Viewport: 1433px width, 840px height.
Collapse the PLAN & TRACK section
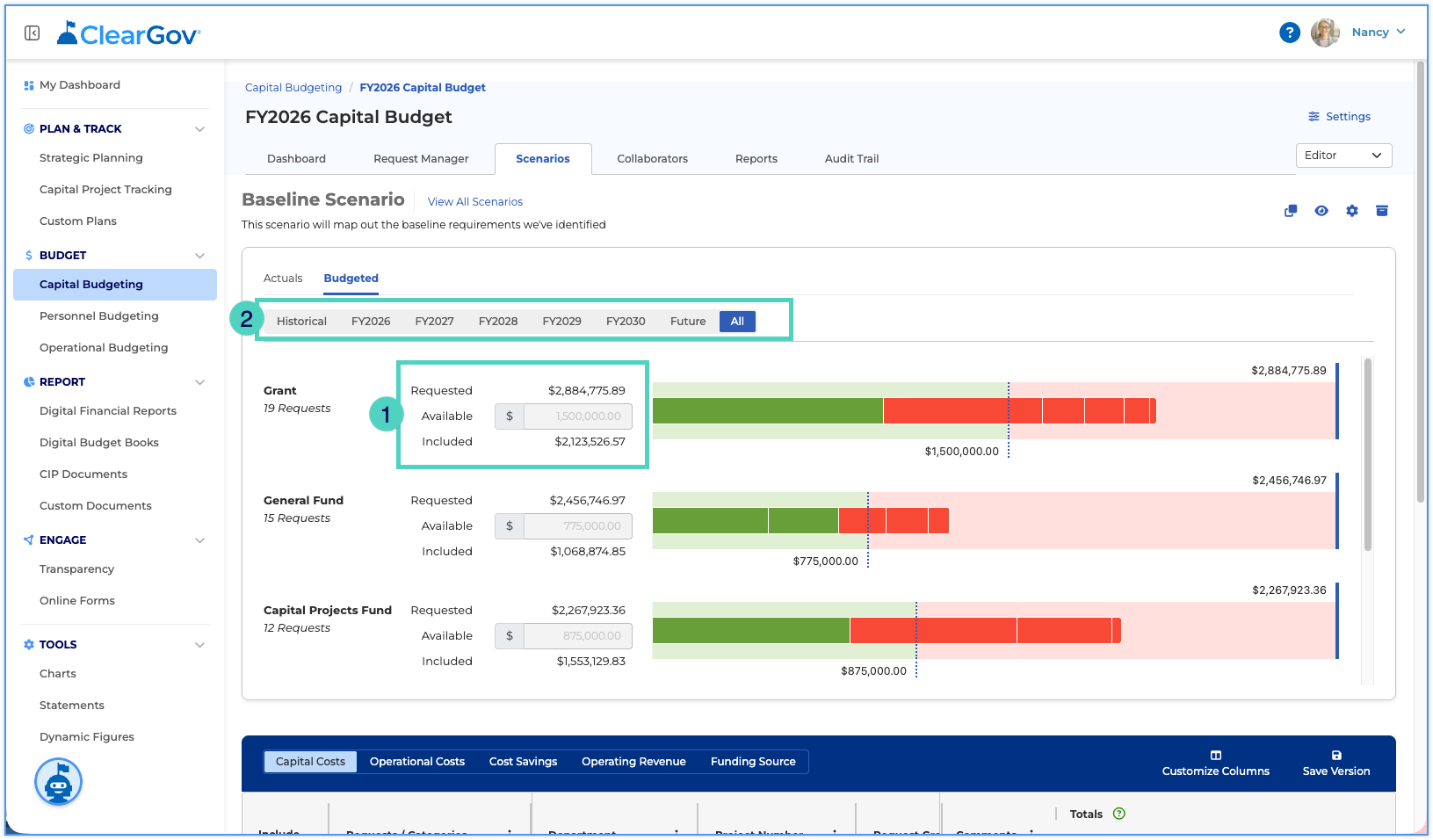point(200,129)
